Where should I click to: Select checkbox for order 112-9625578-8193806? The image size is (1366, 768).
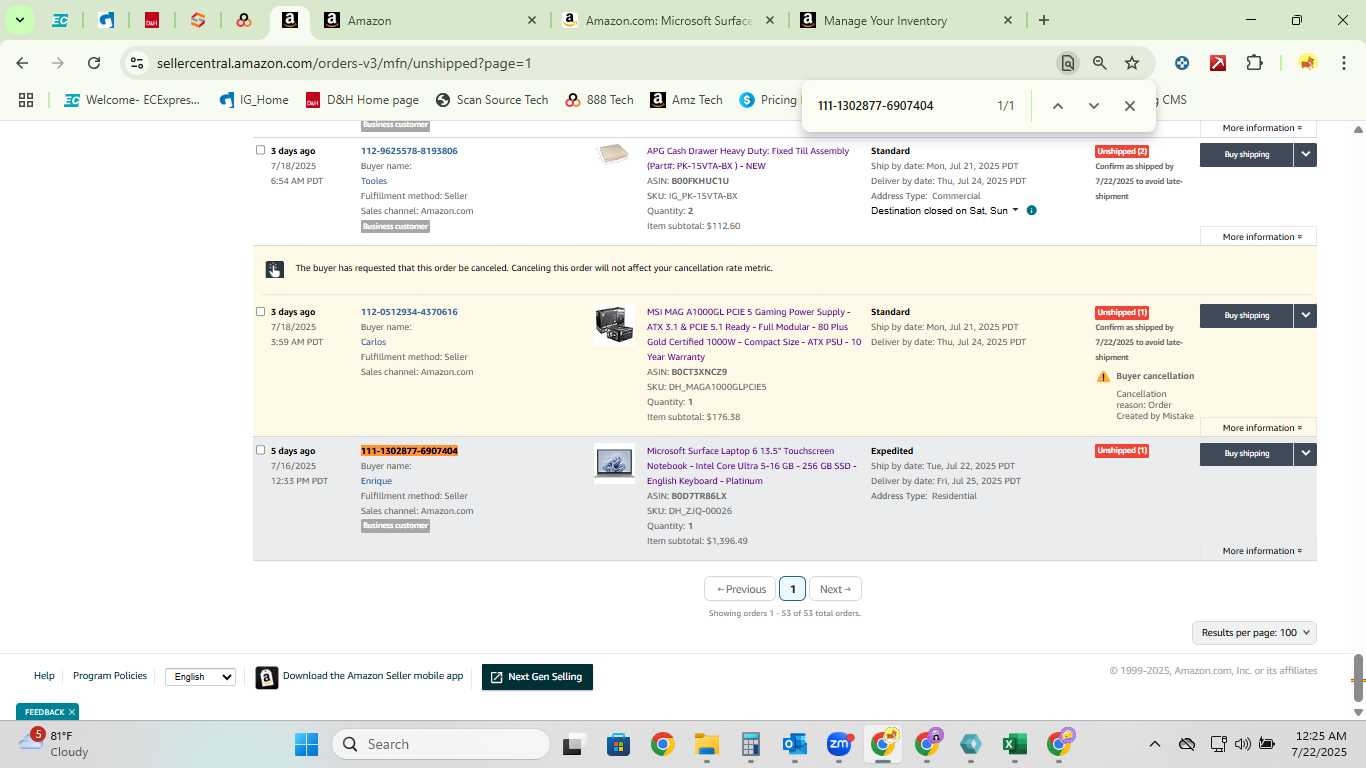pyautogui.click(x=261, y=151)
